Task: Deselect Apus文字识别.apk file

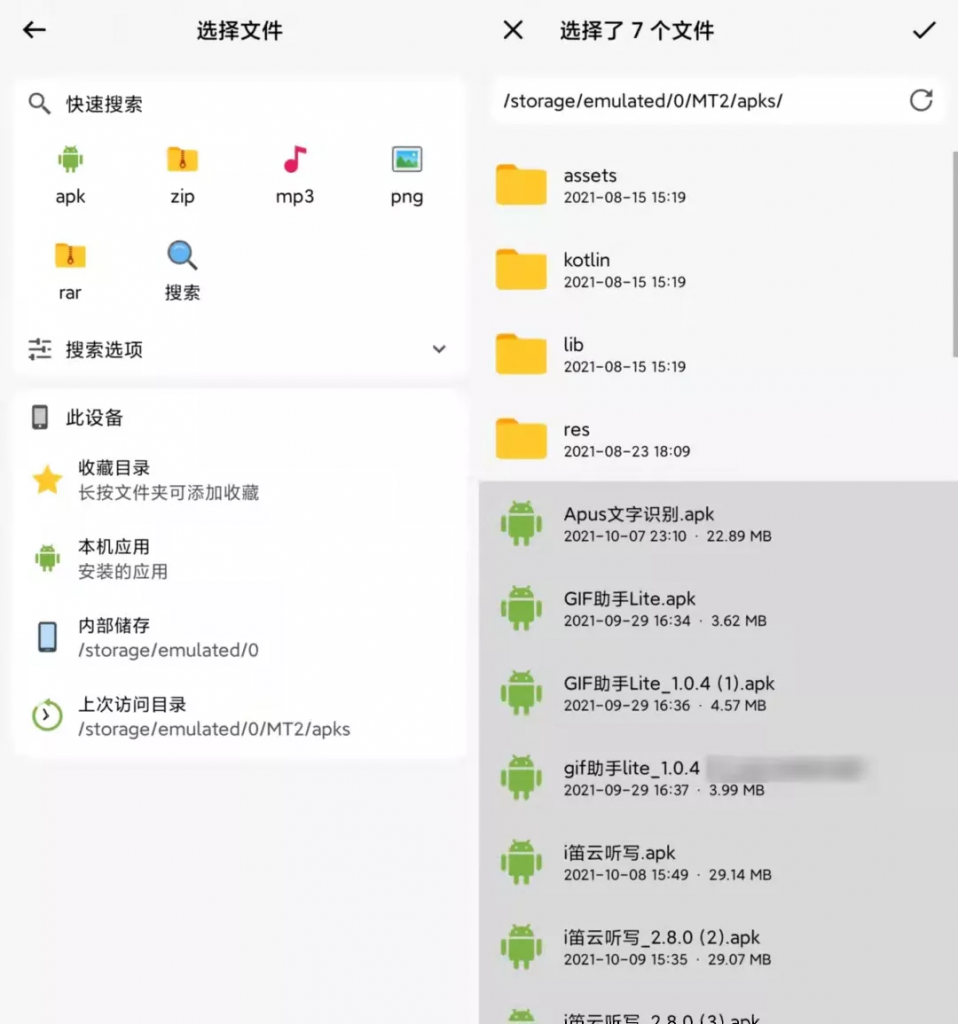Action: coord(718,524)
